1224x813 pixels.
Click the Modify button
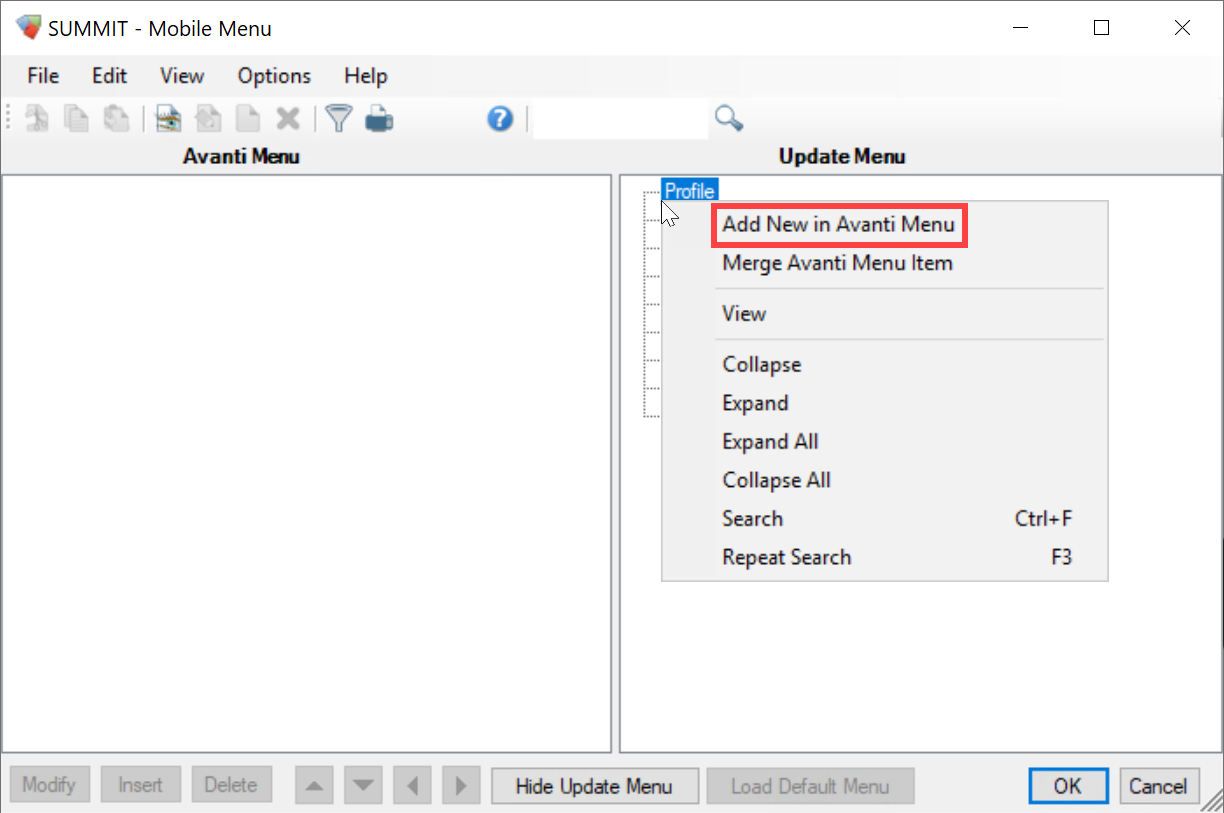click(50, 785)
